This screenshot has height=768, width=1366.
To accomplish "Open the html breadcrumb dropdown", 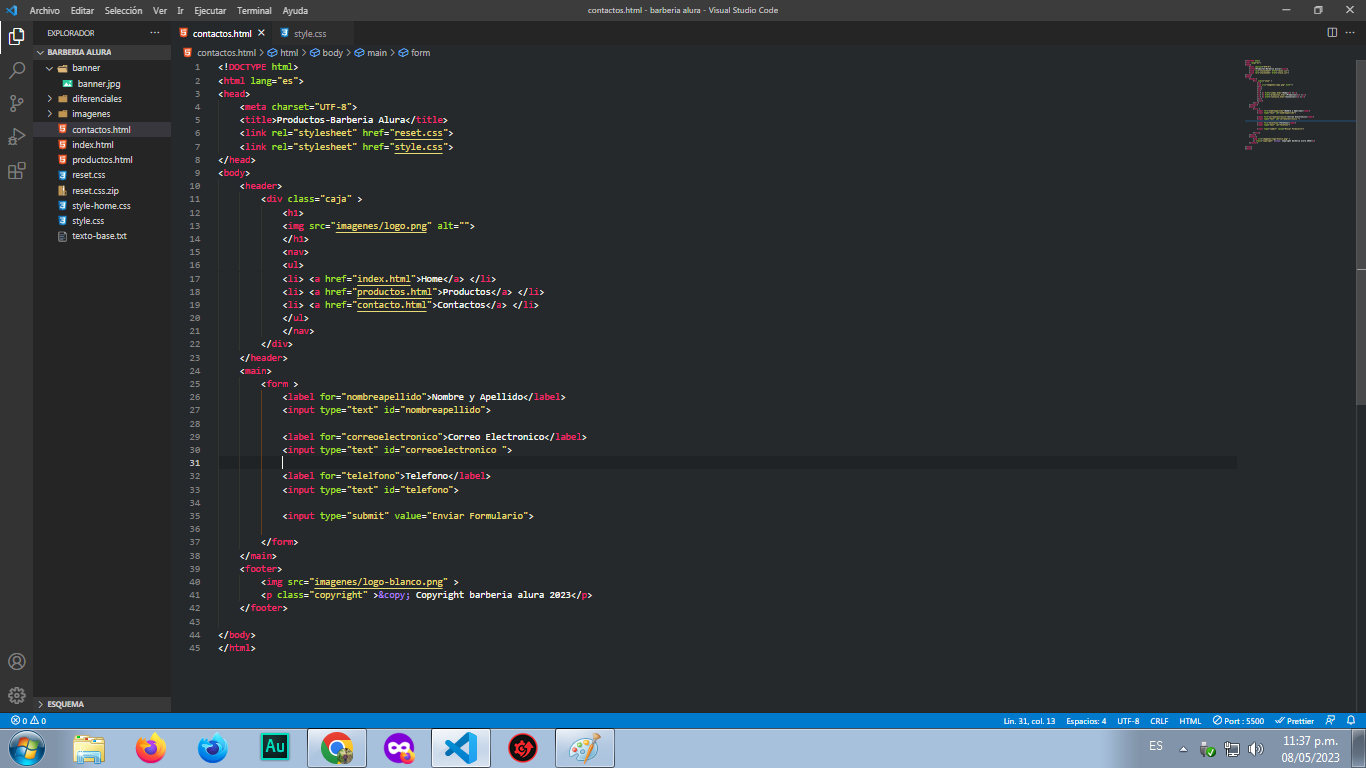I will point(282,52).
